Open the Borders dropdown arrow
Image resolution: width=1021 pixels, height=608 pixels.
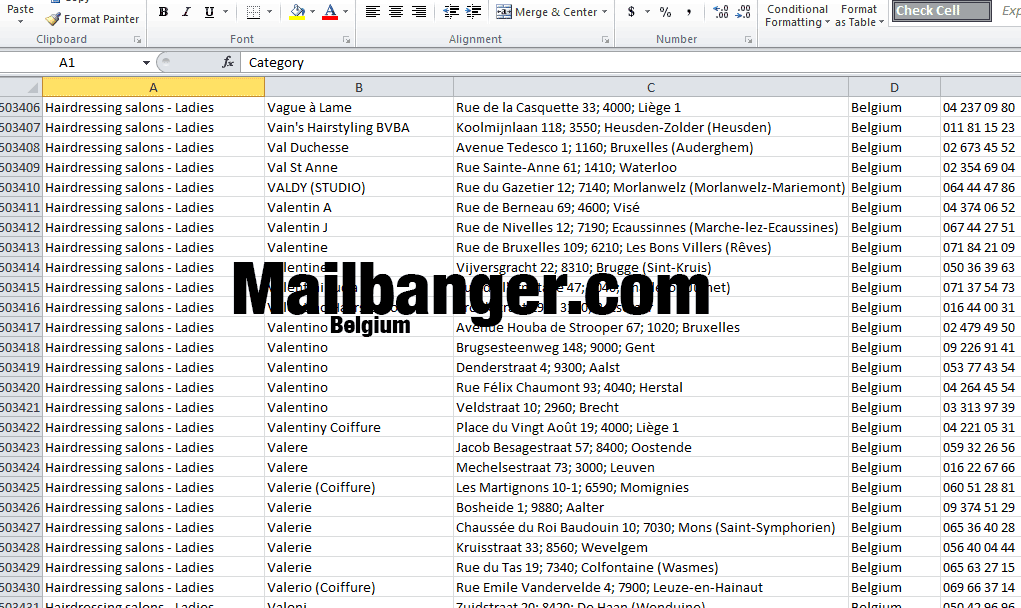click(270, 12)
